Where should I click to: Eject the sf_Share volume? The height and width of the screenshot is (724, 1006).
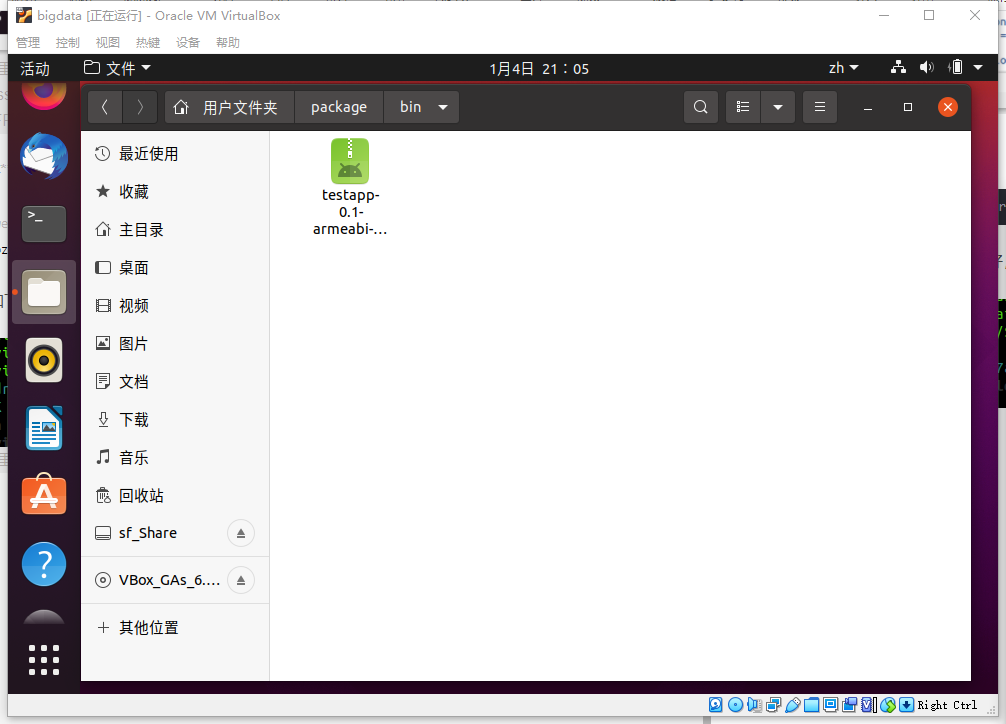[240, 533]
